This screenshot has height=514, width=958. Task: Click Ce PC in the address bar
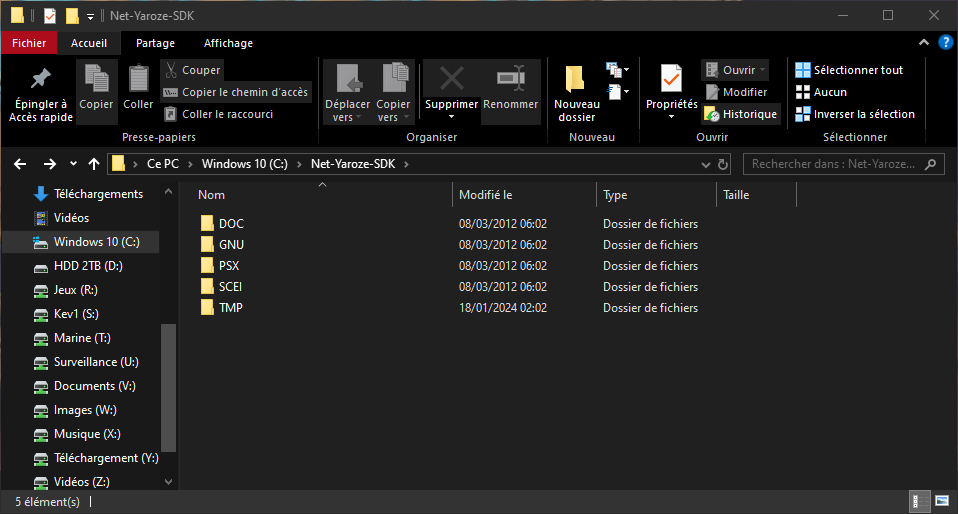tap(163, 164)
